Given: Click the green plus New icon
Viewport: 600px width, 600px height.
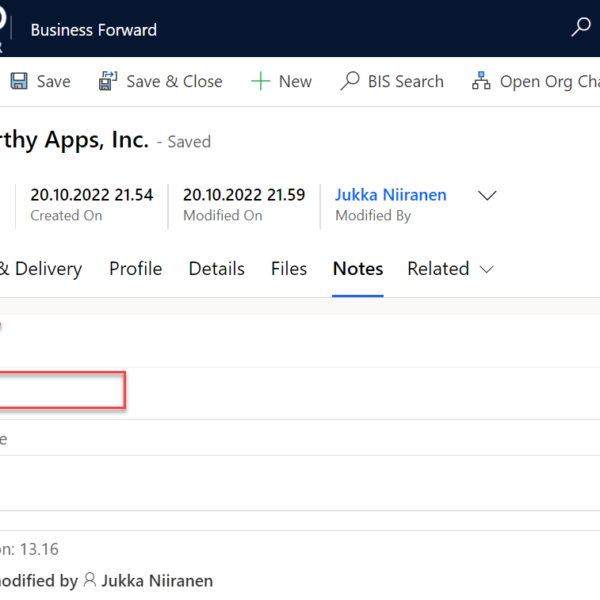Looking at the screenshot, I should coord(261,82).
